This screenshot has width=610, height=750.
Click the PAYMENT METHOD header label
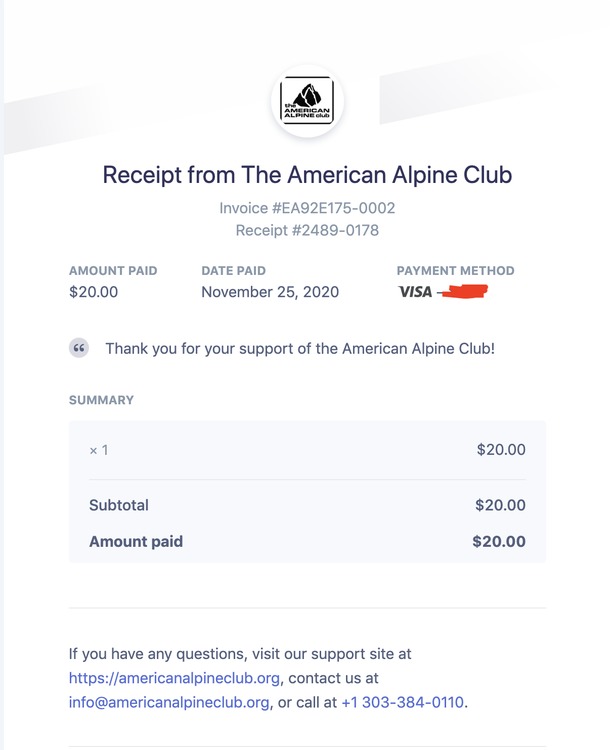click(x=455, y=270)
